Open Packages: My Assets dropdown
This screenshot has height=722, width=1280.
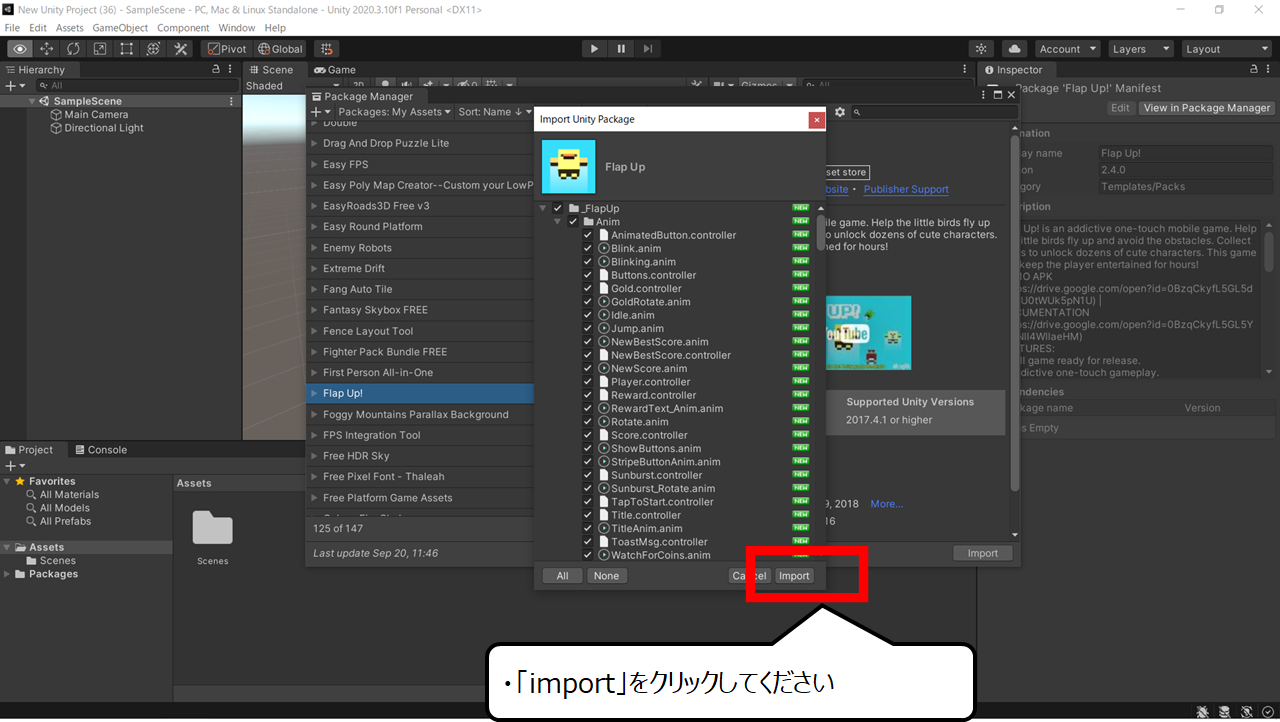[x=393, y=112]
